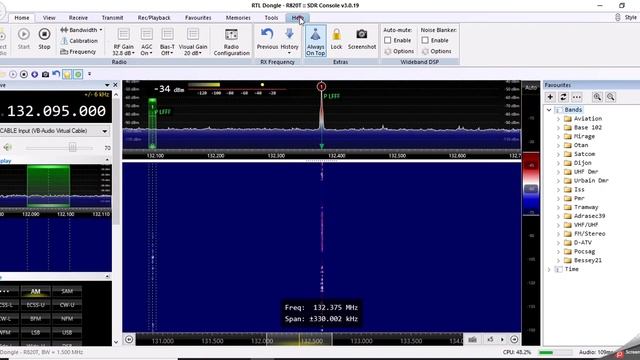
Task: Adjust the volume slider handle
Action: click(x=72, y=147)
